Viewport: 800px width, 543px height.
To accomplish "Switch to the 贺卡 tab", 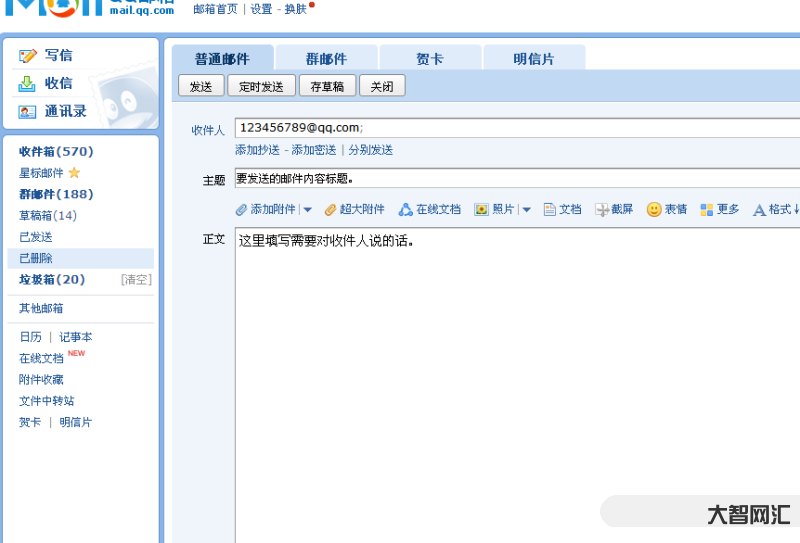I will pos(430,59).
